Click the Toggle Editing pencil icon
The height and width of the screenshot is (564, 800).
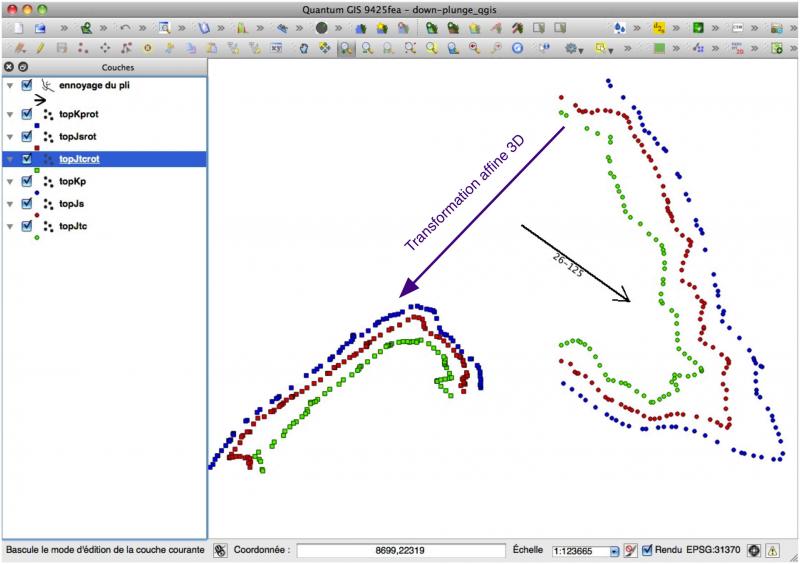point(40,47)
